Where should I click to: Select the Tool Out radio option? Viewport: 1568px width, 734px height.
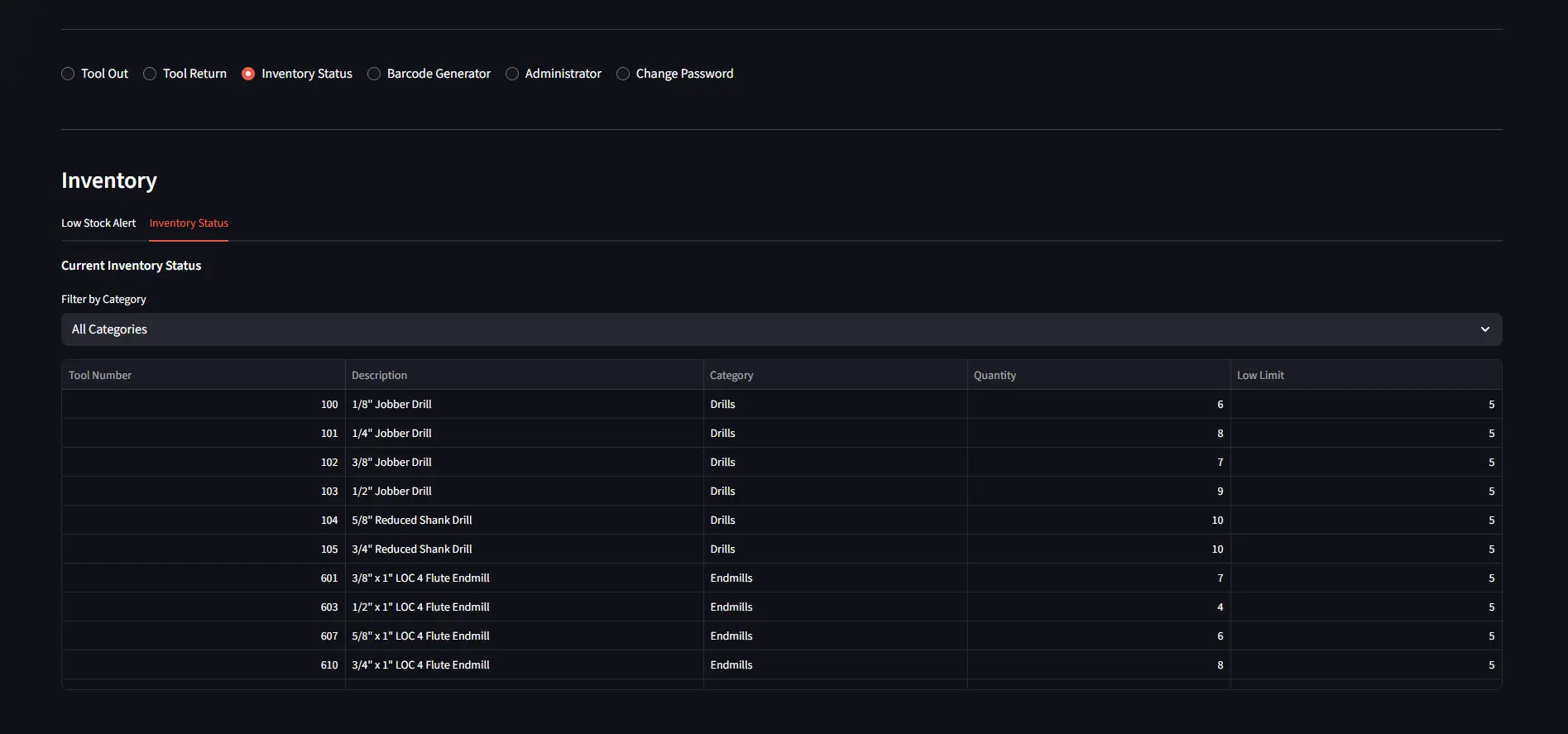tap(69, 74)
